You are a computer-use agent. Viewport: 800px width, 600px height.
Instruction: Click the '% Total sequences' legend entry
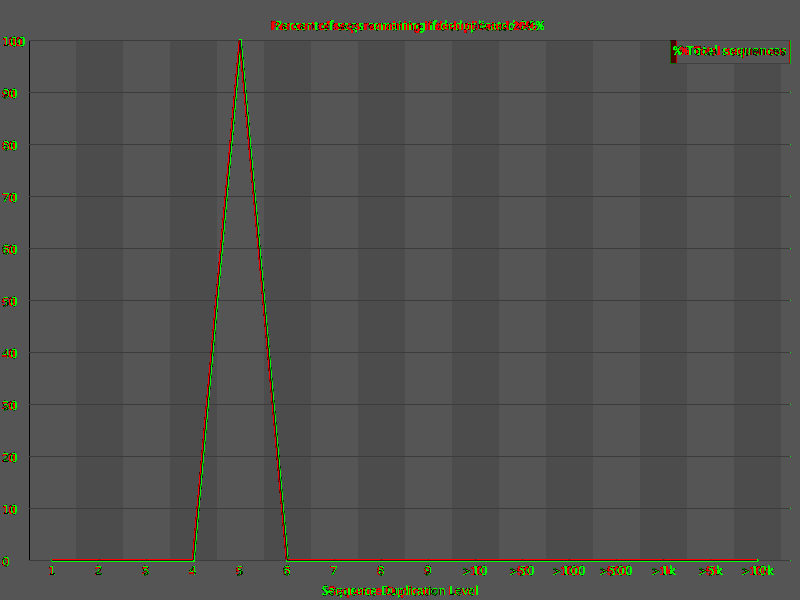point(730,52)
